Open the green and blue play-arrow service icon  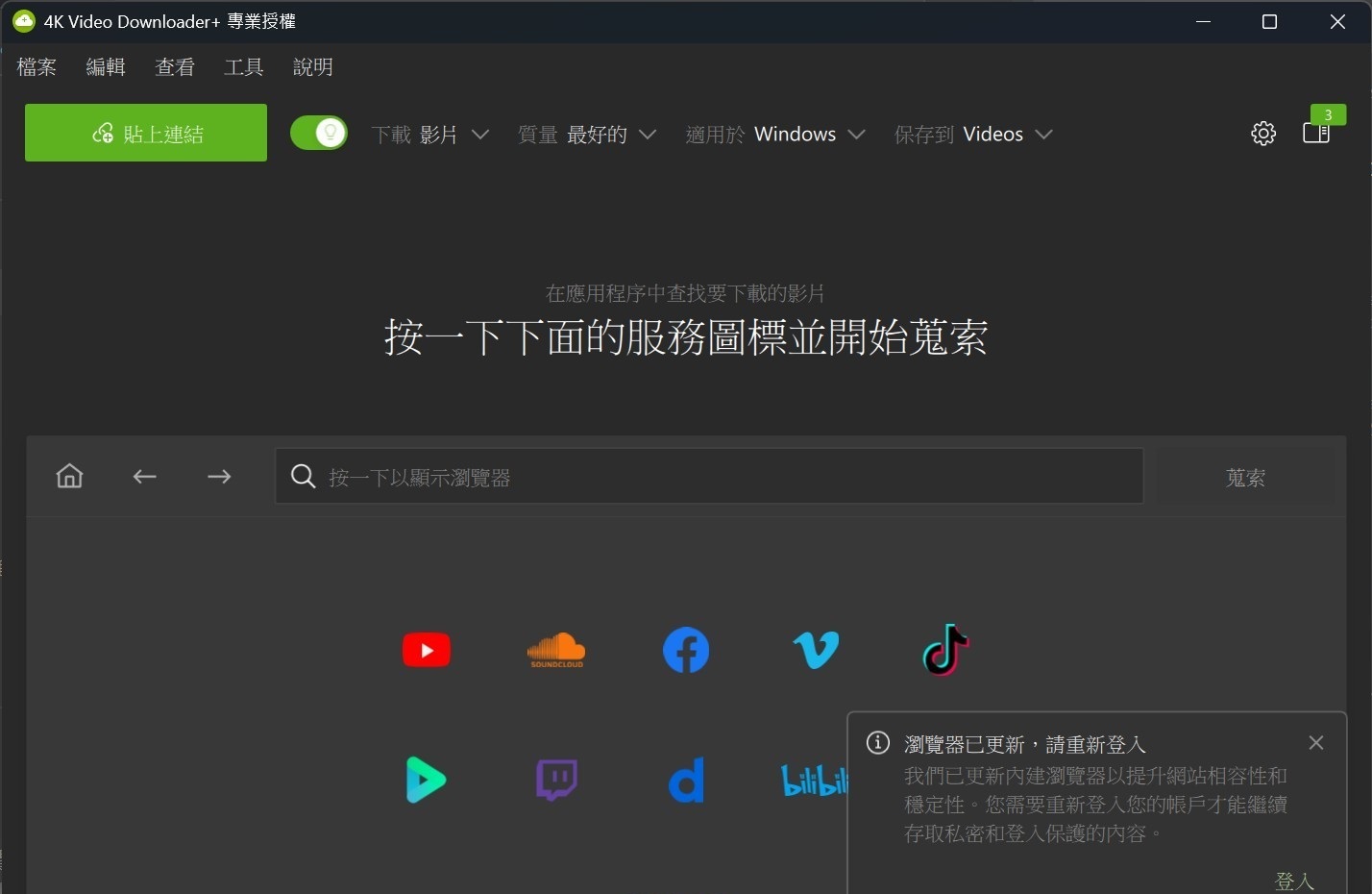pos(426,780)
